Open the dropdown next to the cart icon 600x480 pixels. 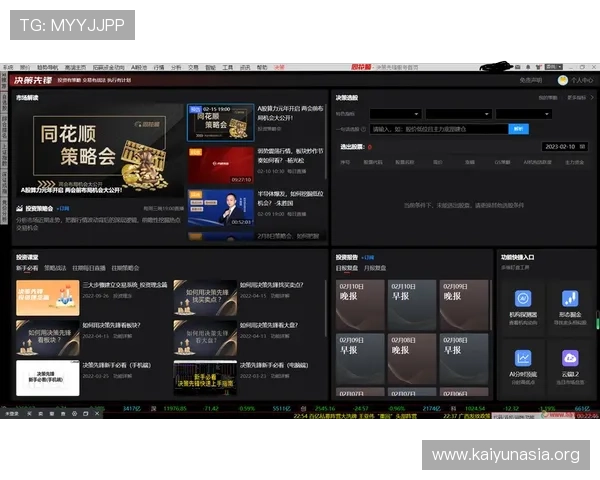pyautogui.click(x=554, y=67)
